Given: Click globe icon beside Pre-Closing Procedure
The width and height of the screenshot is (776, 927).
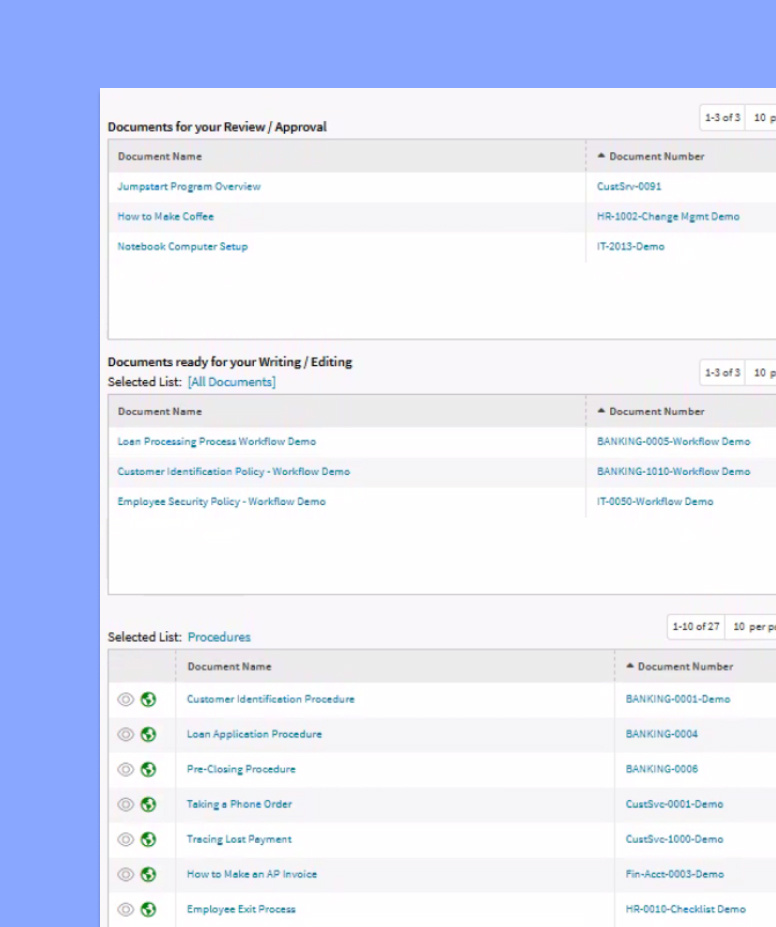Looking at the screenshot, I should tap(148, 769).
